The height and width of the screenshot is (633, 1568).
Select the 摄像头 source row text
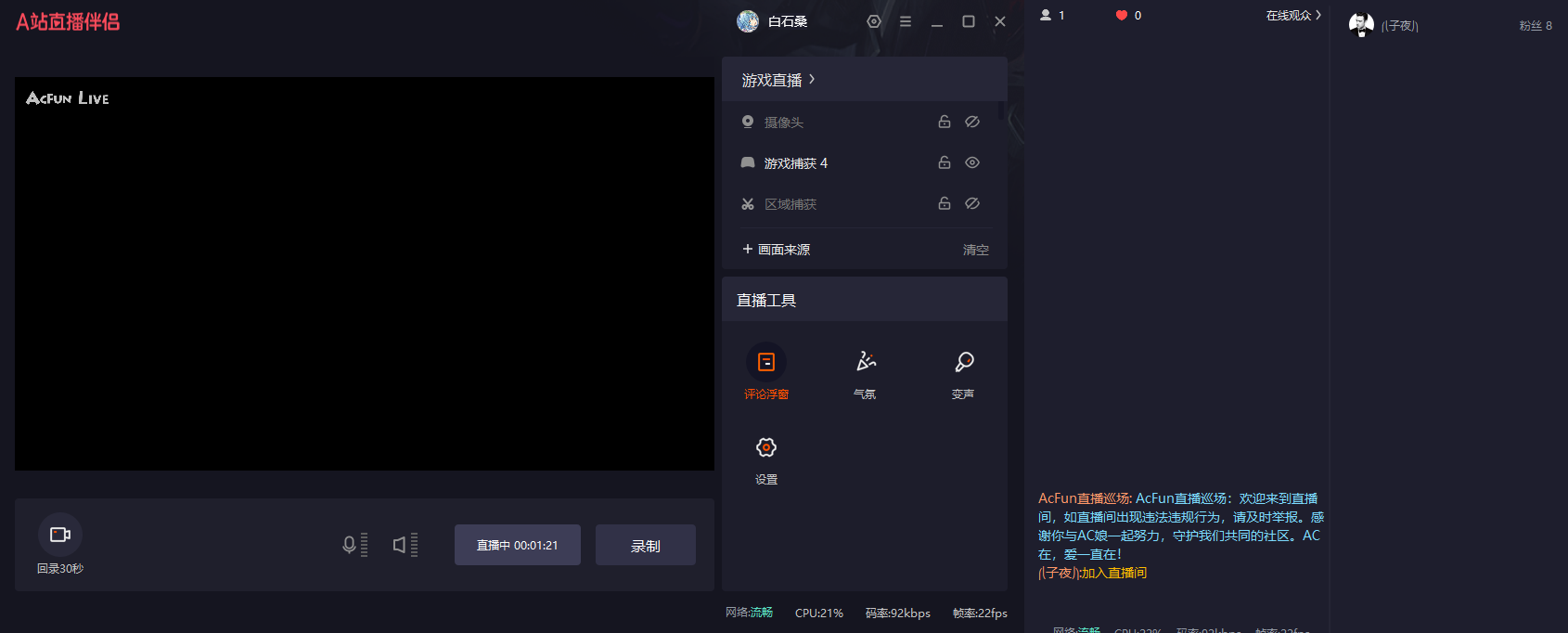(x=784, y=123)
